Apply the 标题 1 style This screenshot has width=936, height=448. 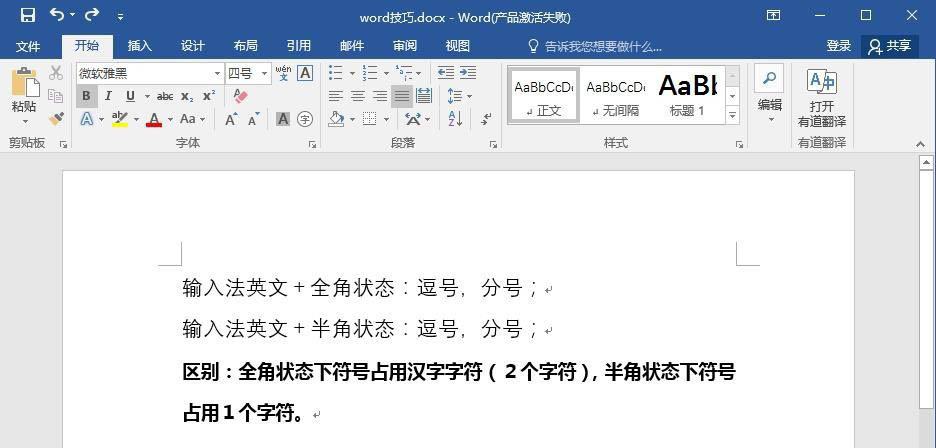pyautogui.click(x=687, y=95)
